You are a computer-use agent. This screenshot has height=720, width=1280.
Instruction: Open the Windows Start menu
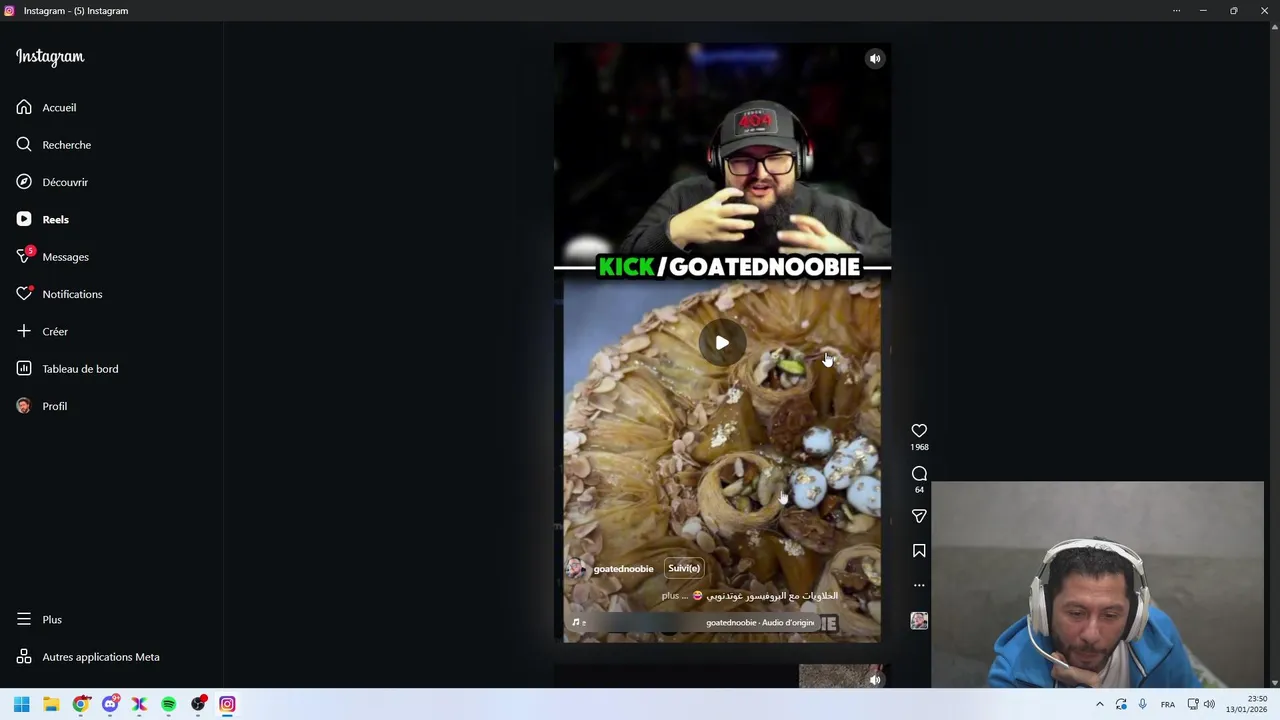[x=22, y=704]
